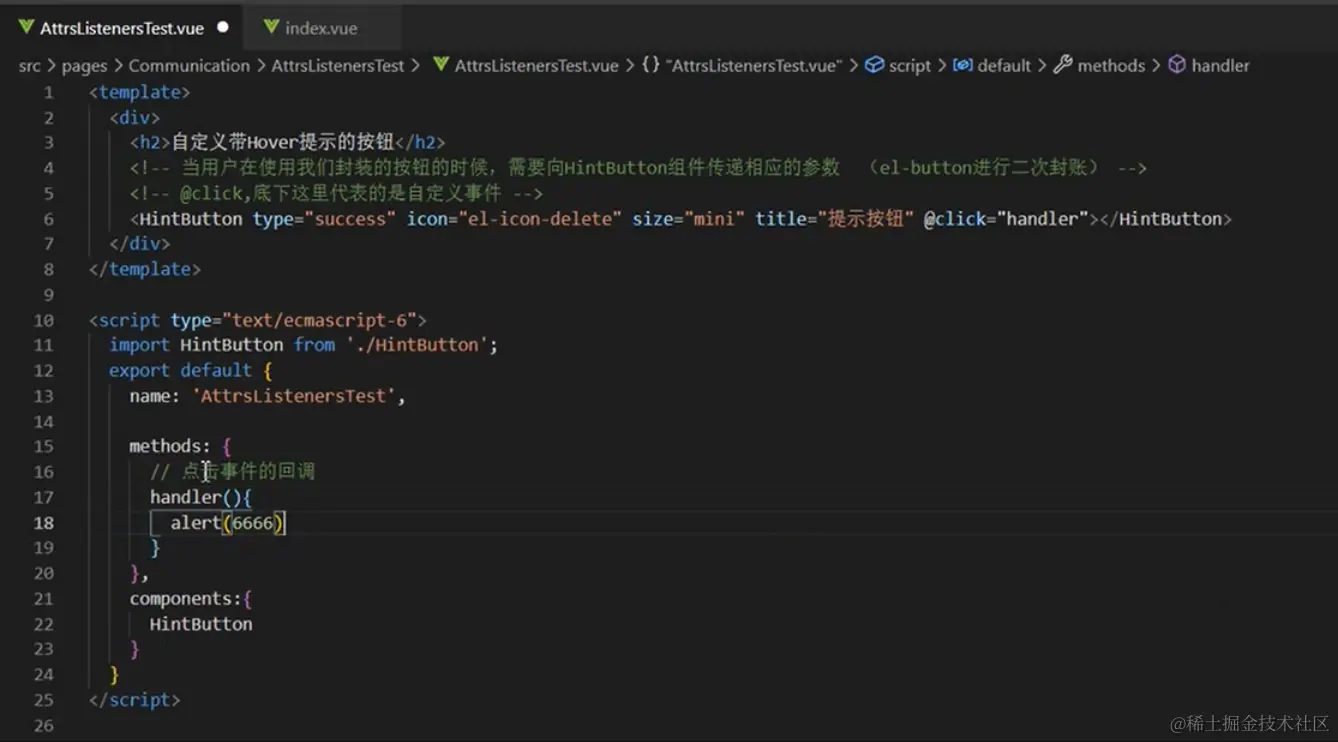Click the opening <div> tag on line 2
1338x742 pixels.
coord(135,118)
